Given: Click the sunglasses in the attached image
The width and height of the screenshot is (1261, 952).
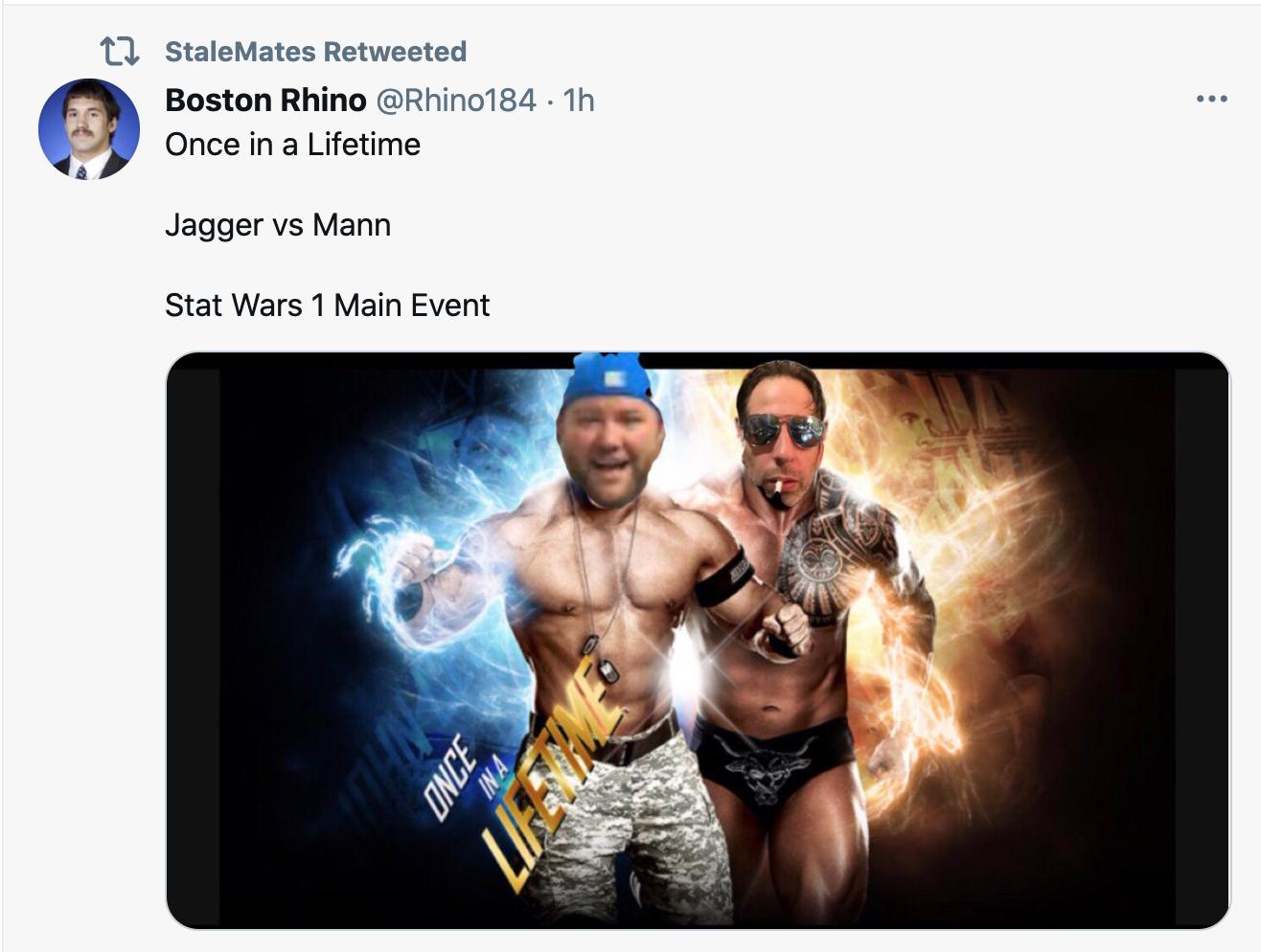Looking at the screenshot, I should coord(781,431).
